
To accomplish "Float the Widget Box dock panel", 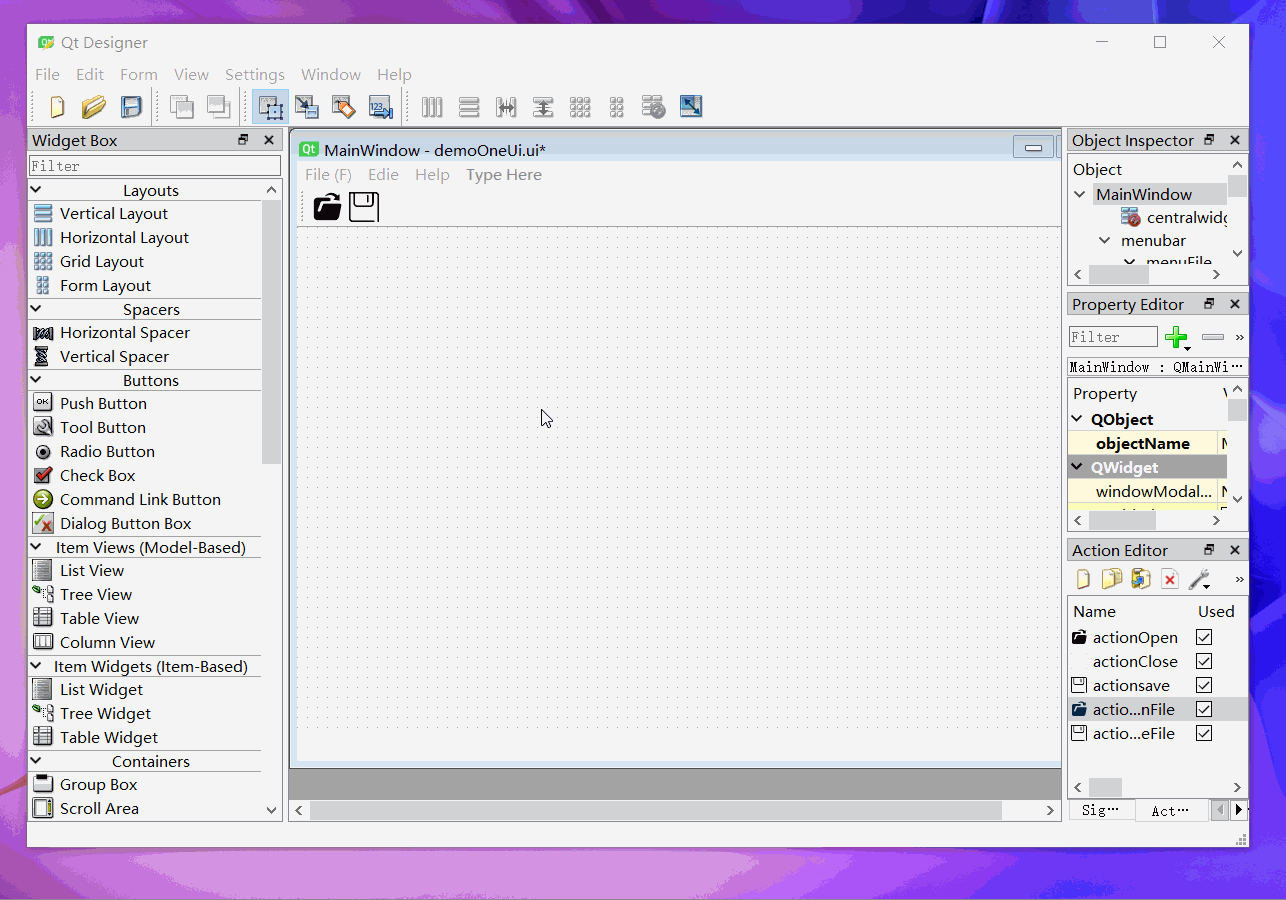I will pyautogui.click(x=243, y=140).
